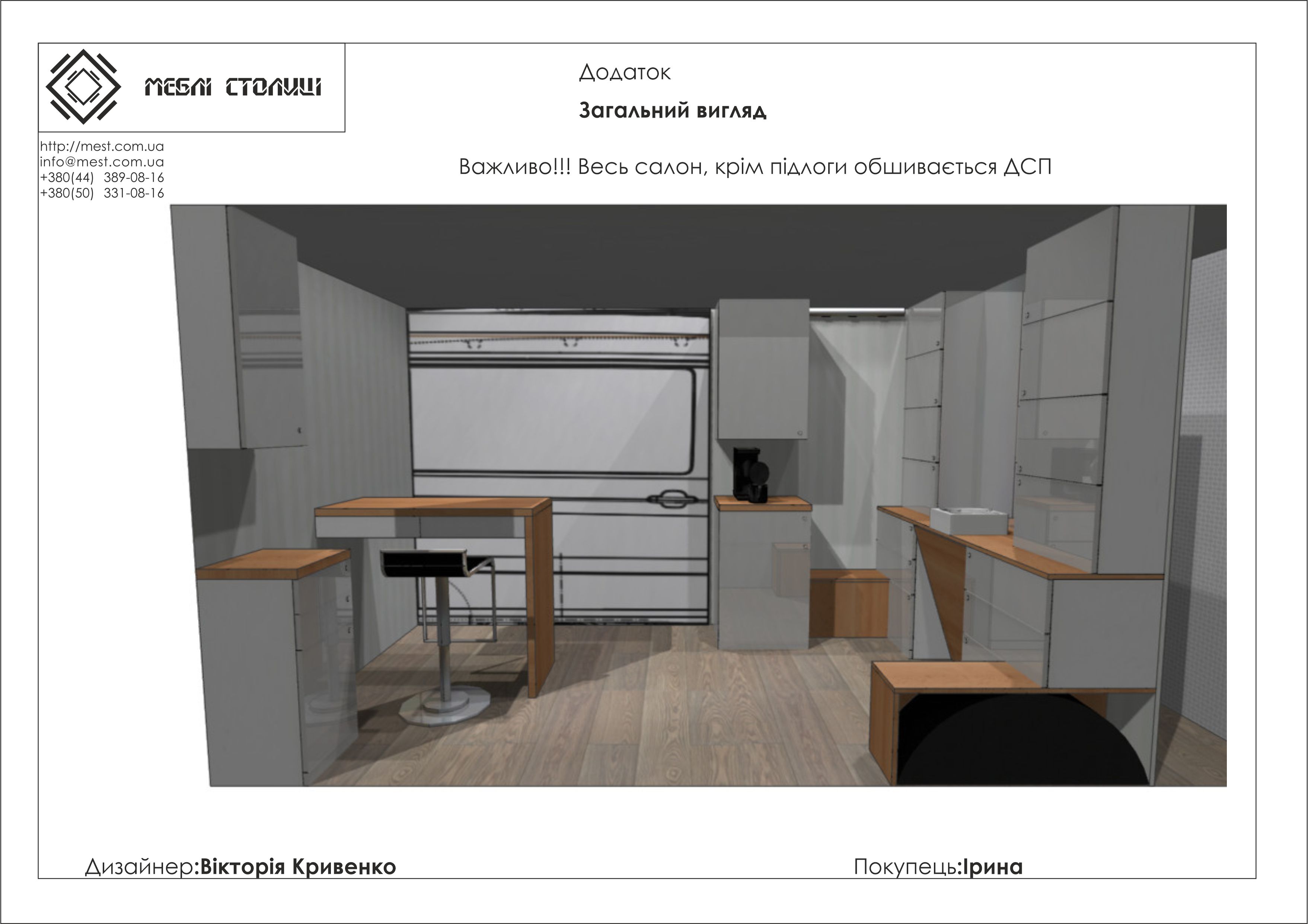Click the МЕБЛІ СТОЛИЦІ brand name
Image resolution: width=1308 pixels, height=924 pixels.
click(233, 87)
